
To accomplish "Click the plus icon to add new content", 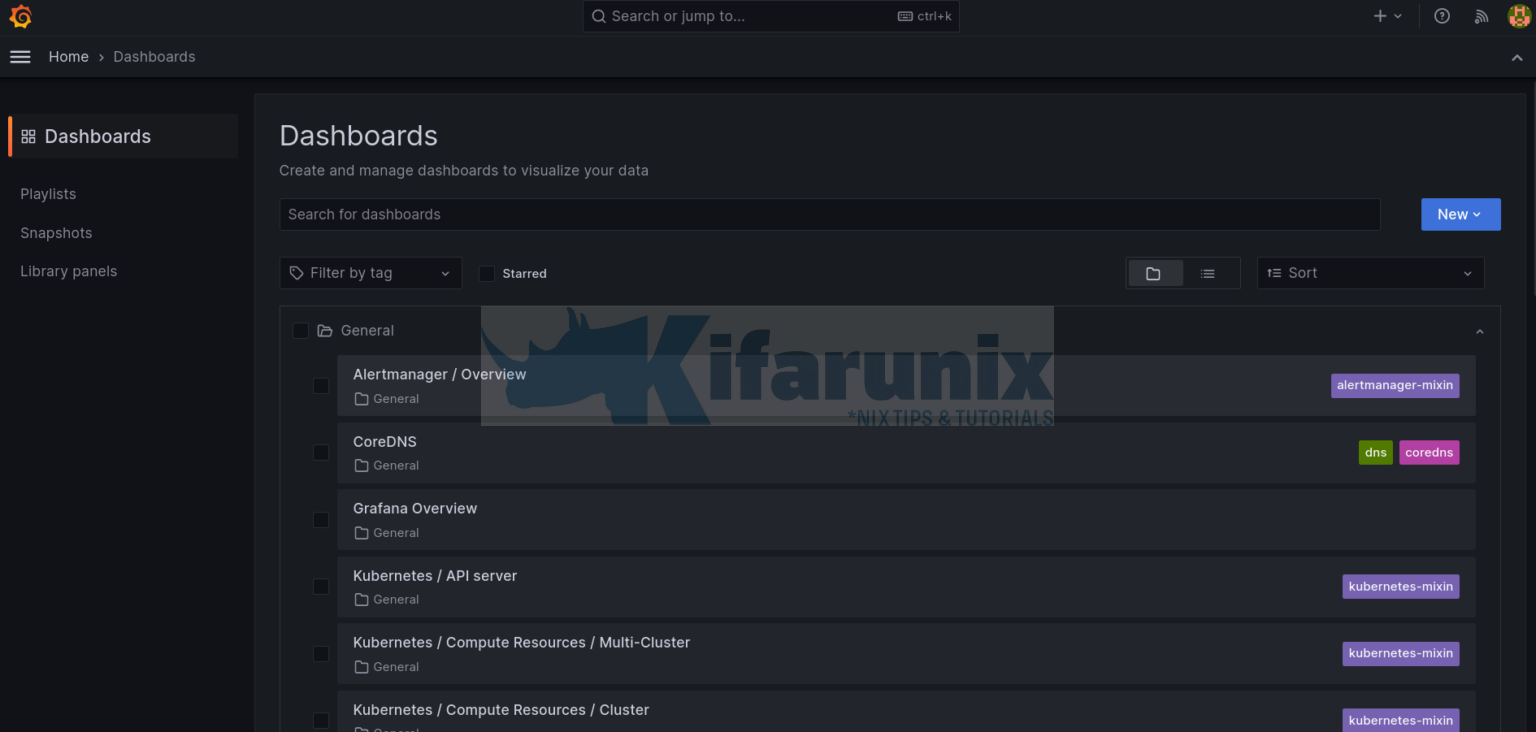I will pos(1378,16).
